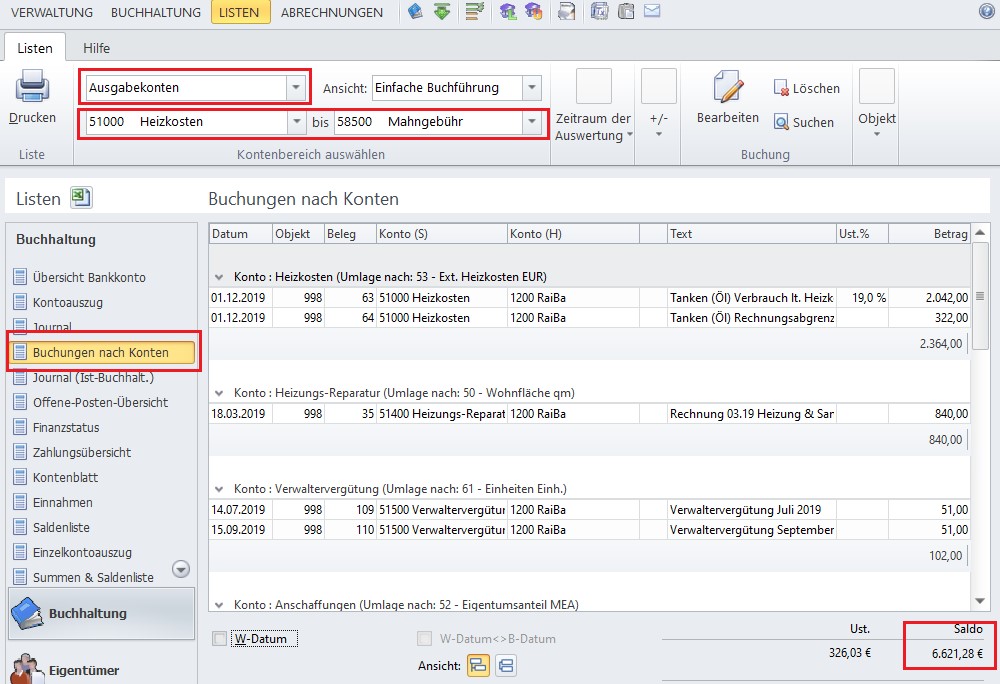
Task: Select Offene-Posten-Übersicht in the sidebar
Action: [100, 402]
